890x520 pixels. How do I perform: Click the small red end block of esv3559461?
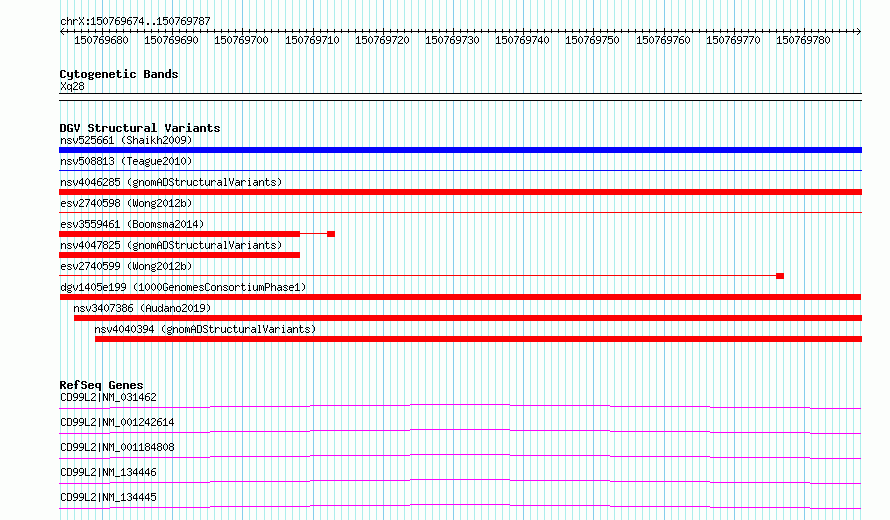331,234
